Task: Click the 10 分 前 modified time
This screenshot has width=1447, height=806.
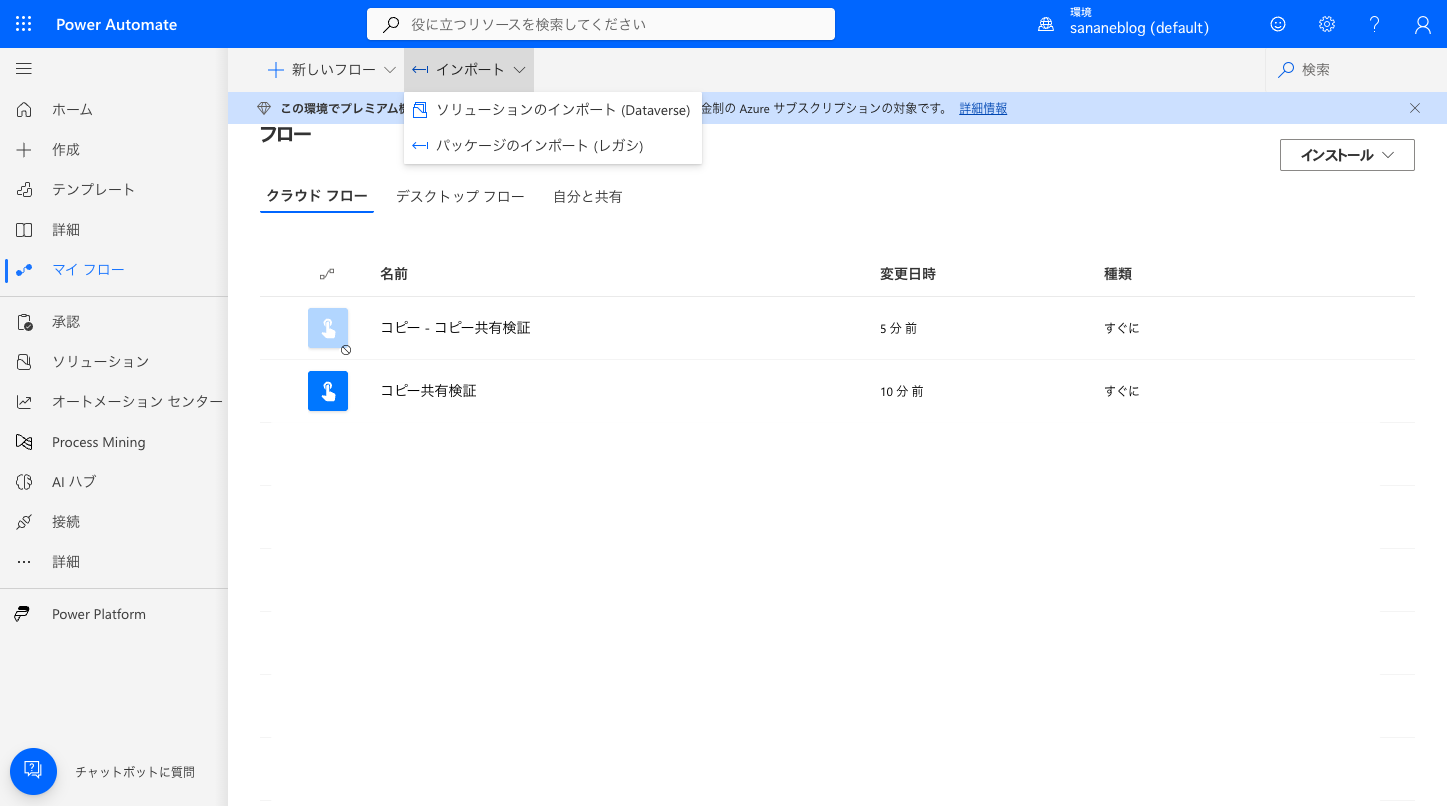Action: click(x=902, y=391)
